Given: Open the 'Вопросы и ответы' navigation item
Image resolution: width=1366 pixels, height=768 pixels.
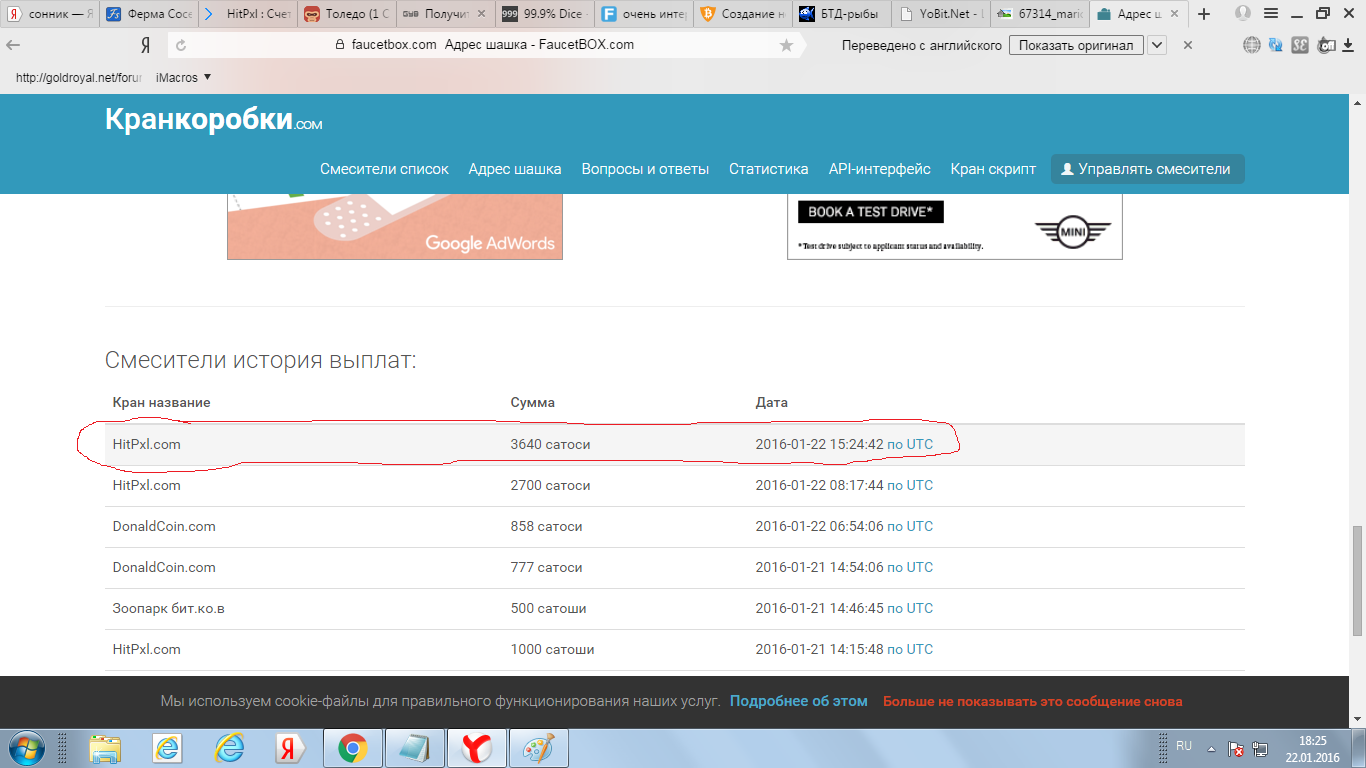Looking at the screenshot, I should click(x=645, y=169).
